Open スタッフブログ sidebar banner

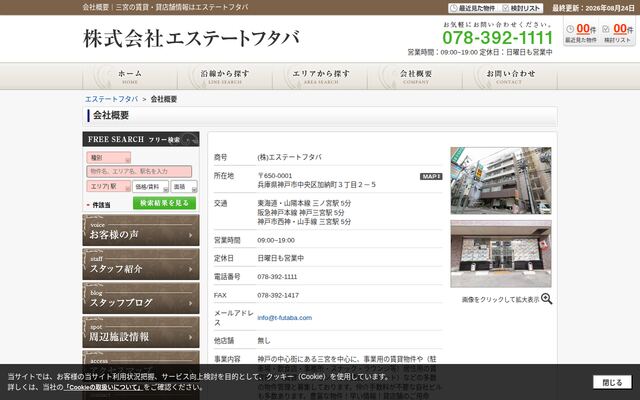[141, 298]
